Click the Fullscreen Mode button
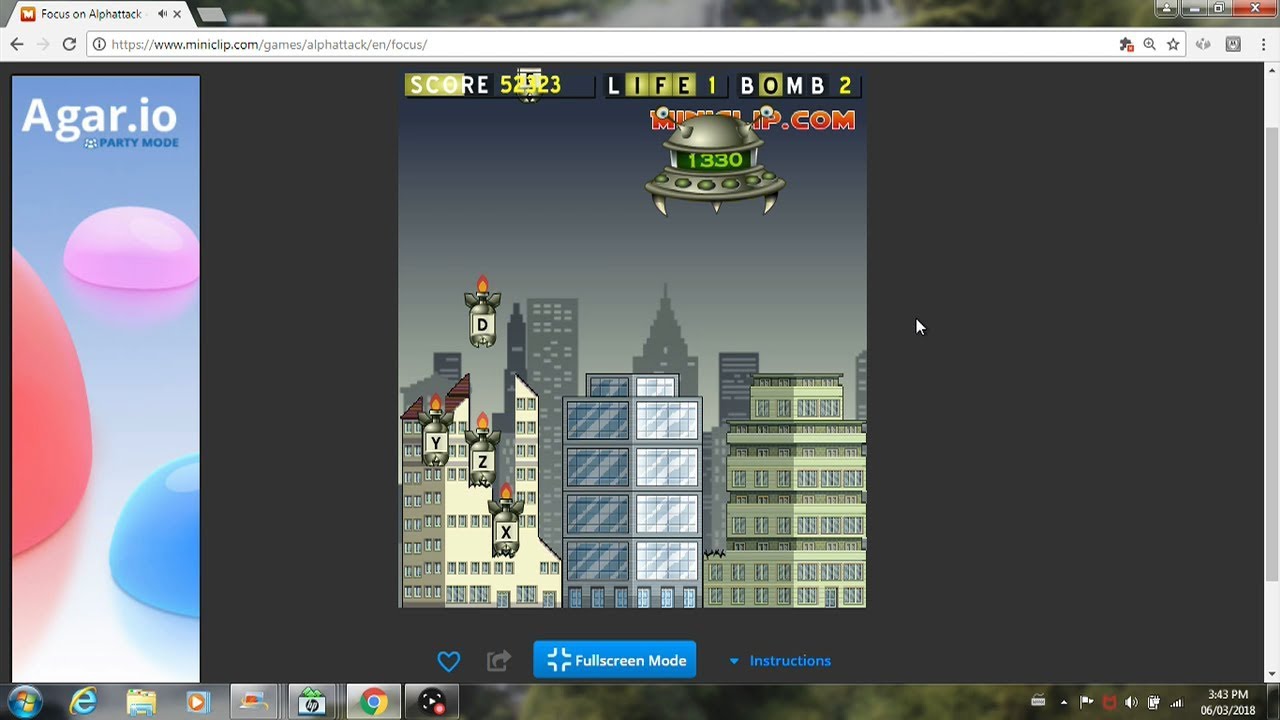Screen dimensions: 1280x720 (614, 660)
